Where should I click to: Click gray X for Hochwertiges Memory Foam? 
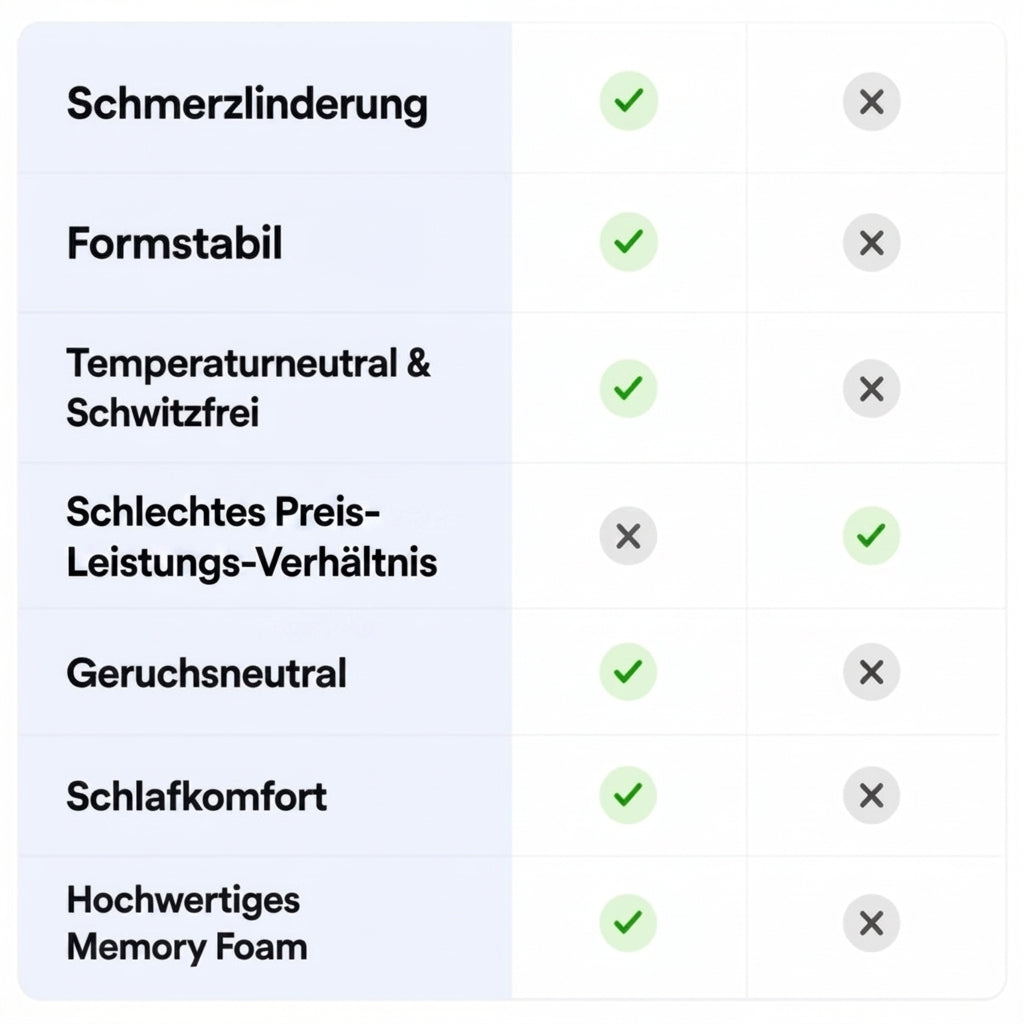point(871,923)
